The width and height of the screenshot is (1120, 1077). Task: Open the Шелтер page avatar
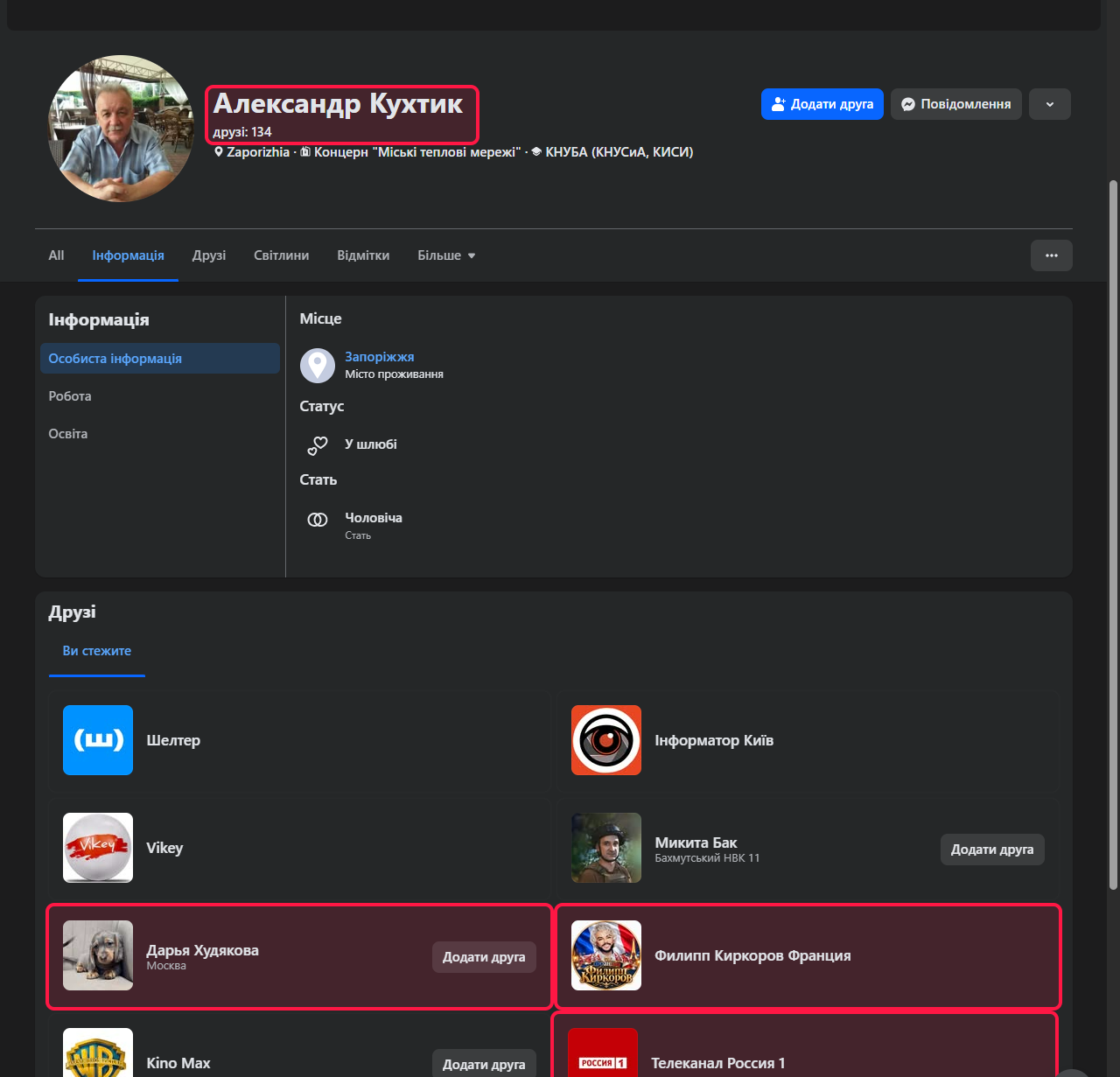[x=98, y=740]
